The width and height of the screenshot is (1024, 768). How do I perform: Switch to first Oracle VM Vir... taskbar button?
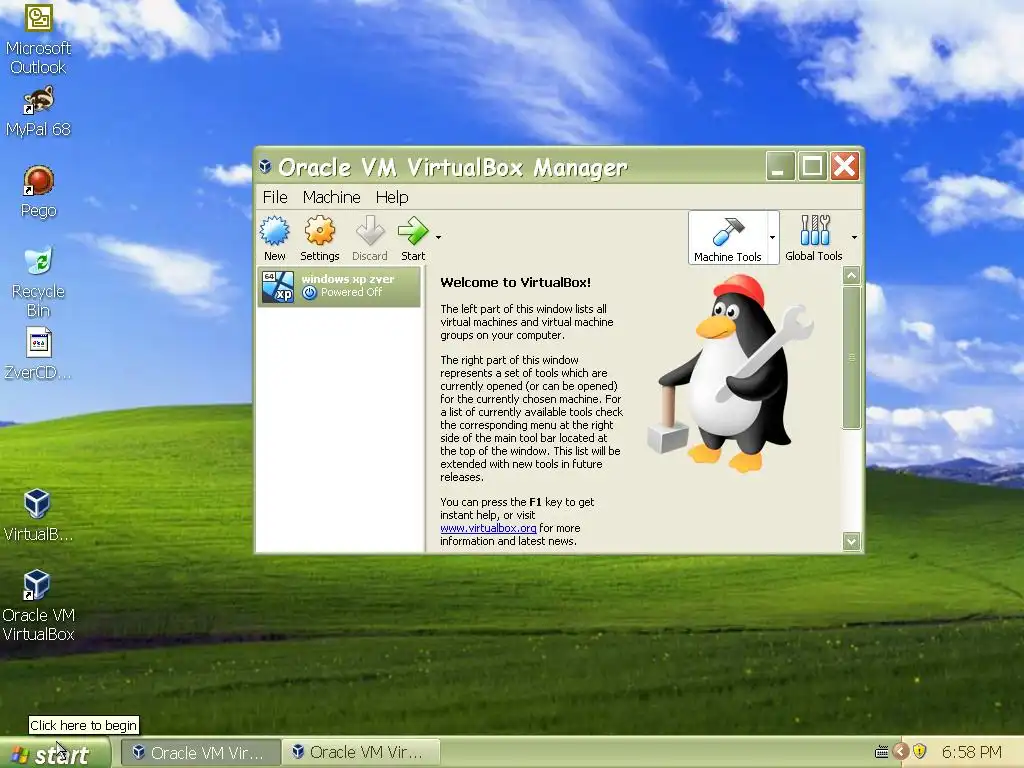pyautogui.click(x=202, y=753)
